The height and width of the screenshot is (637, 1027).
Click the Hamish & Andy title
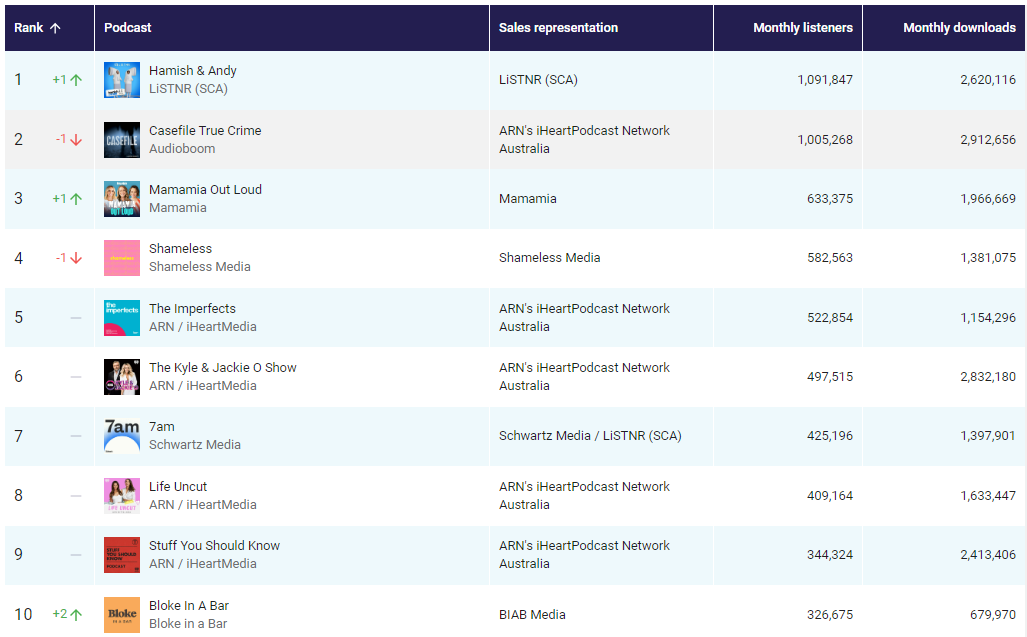(x=193, y=71)
